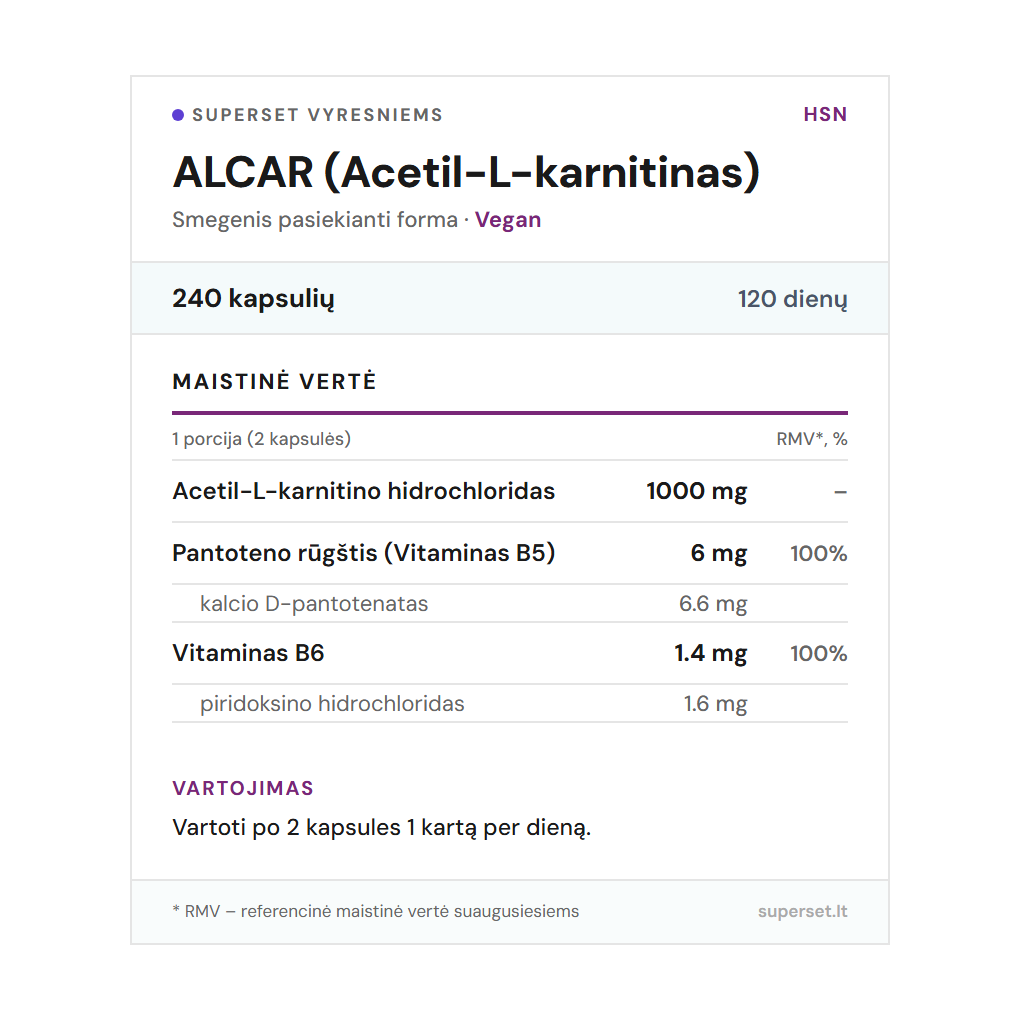Screen dimensions: 1020x1020
Task: Click the VARTOJIMAS section heading
Action: tap(243, 788)
